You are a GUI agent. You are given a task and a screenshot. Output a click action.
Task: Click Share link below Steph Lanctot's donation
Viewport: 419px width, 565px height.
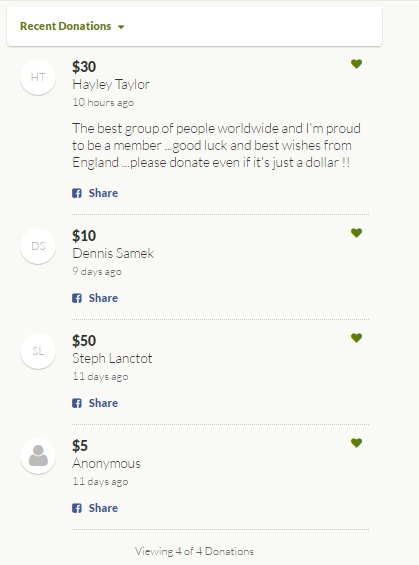[x=103, y=403]
